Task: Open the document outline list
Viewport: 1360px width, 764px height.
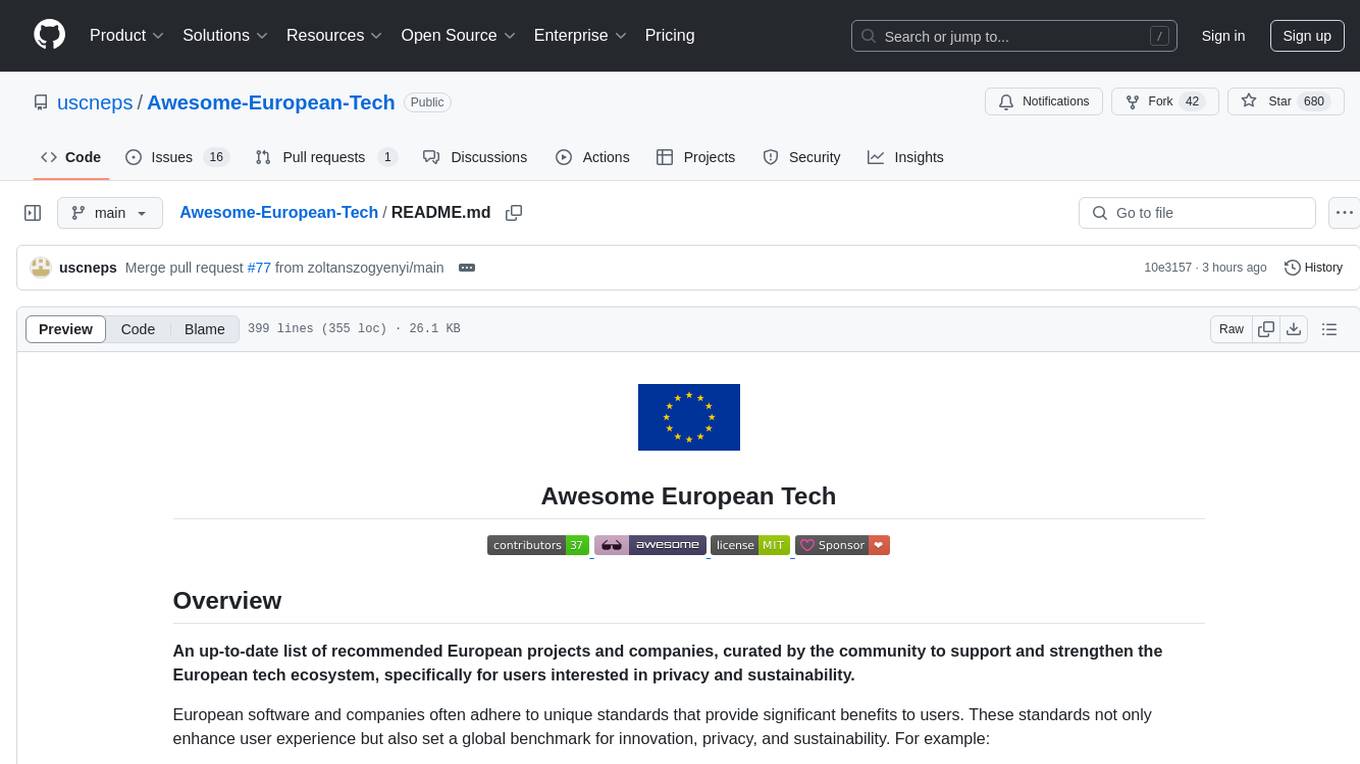Action: point(1329,329)
